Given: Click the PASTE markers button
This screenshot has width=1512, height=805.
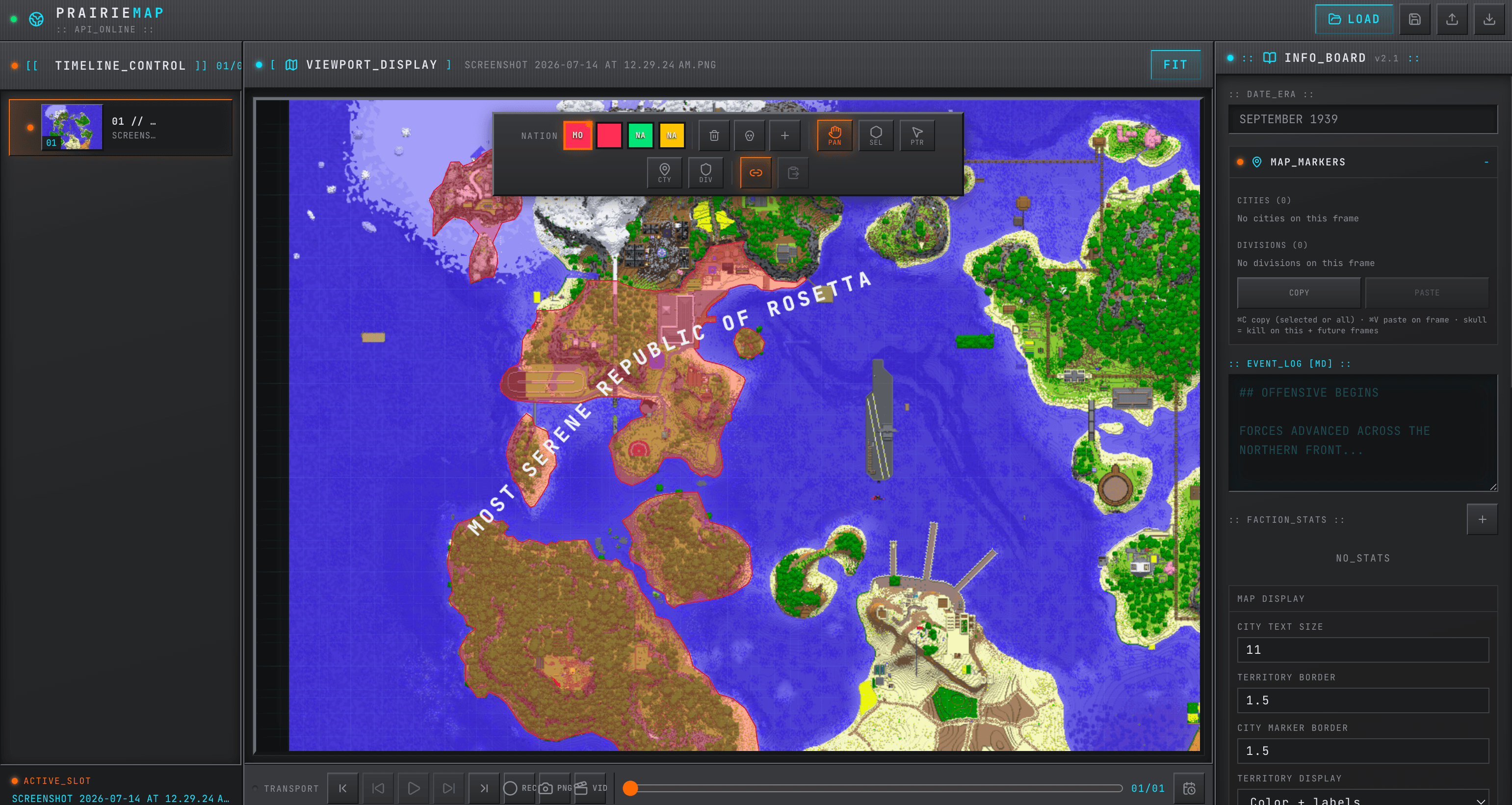Looking at the screenshot, I should point(1427,293).
